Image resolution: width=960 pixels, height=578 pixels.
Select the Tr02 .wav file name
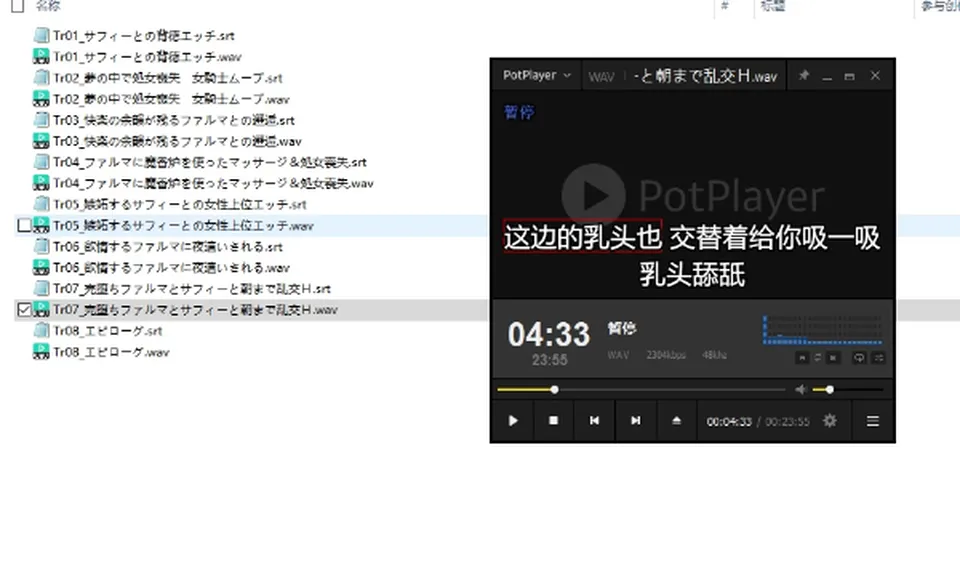coord(171,99)
